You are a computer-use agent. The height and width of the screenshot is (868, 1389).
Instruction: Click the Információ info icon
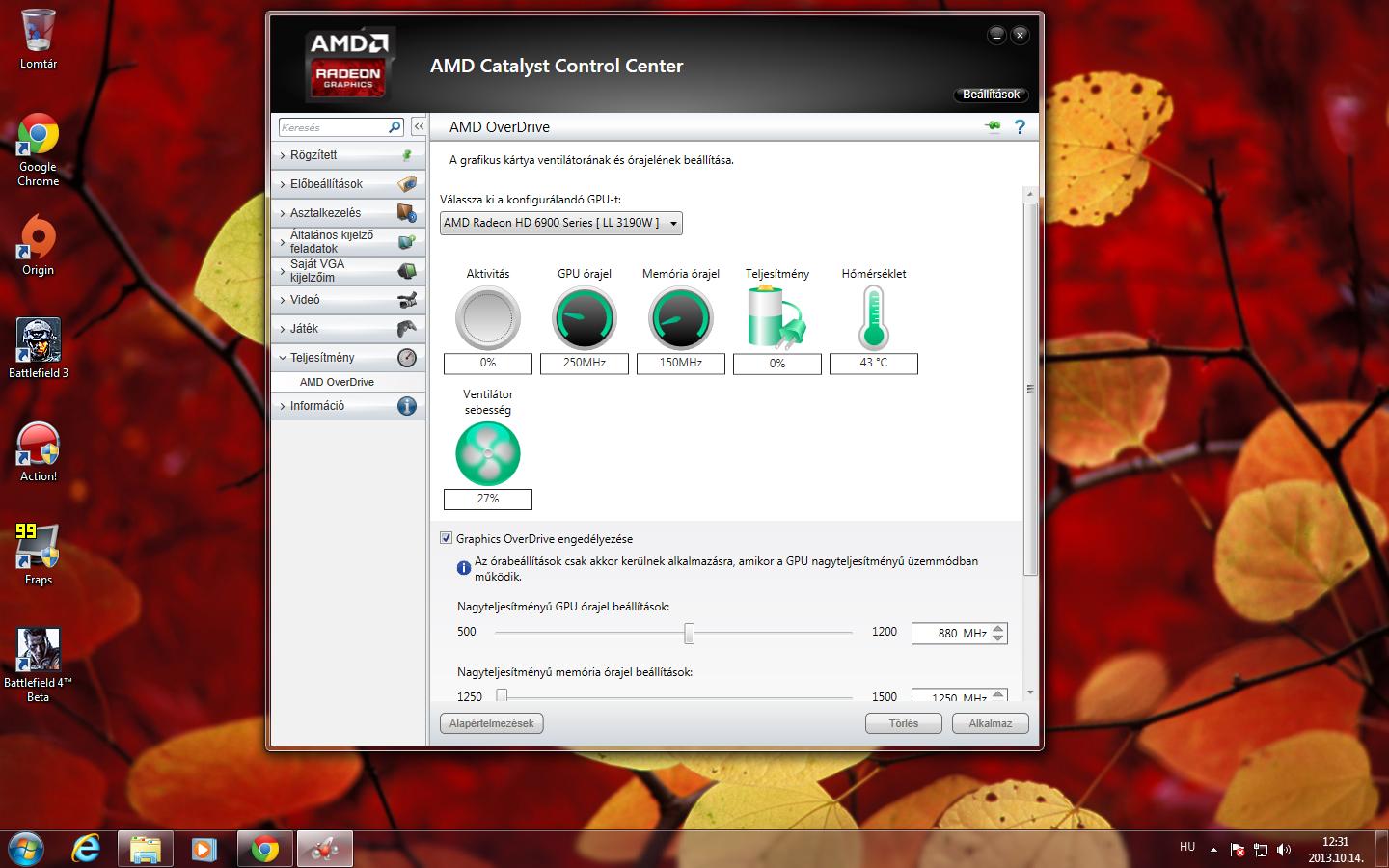point(407,406)
